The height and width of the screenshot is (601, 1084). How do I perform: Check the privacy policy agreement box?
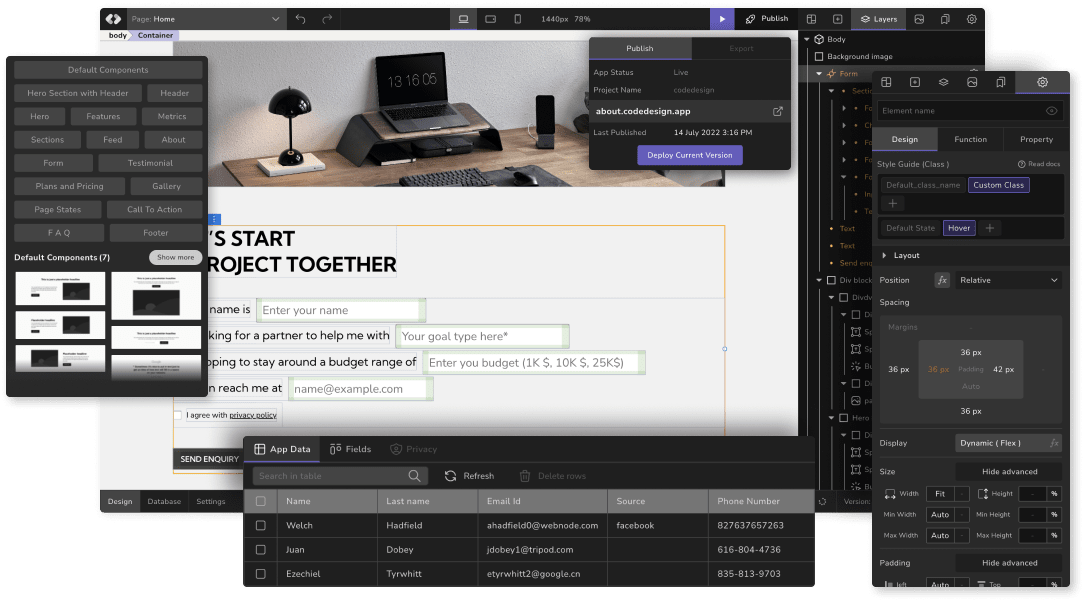click(x=178, y=415)
